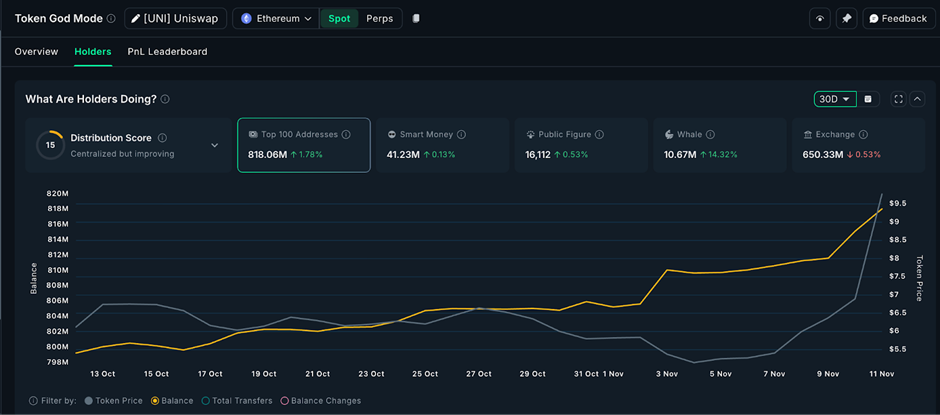
Task: Click the Feedback button
Action: 897,19
